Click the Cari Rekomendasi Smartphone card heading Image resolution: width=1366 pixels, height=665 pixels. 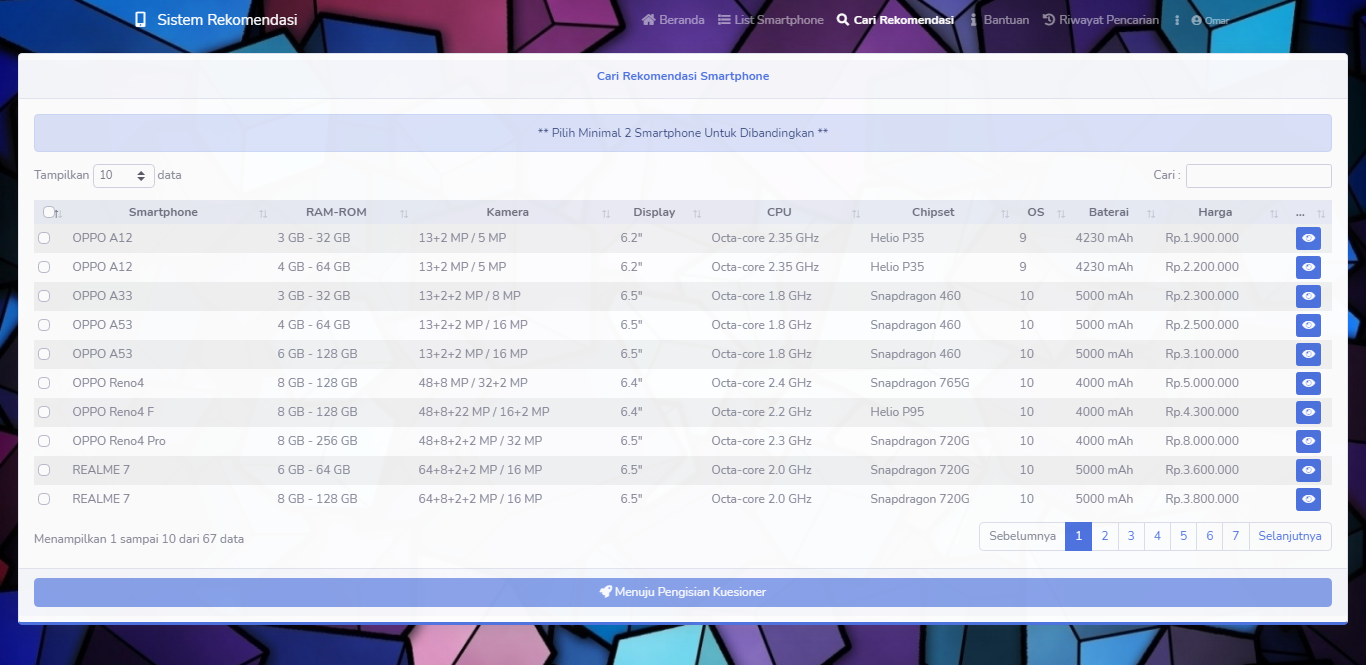(x=683, y=76)
